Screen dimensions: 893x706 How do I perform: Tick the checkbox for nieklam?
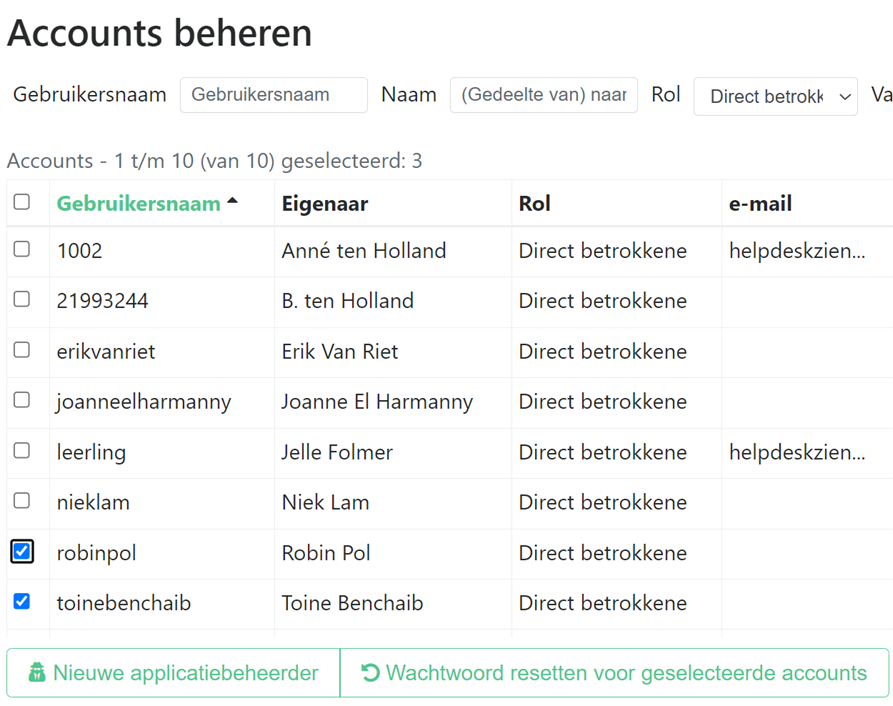click(22, 500)
